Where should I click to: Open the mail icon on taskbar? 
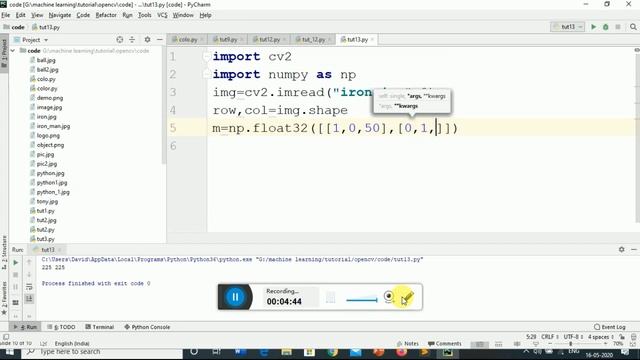[x=356, y=351]
